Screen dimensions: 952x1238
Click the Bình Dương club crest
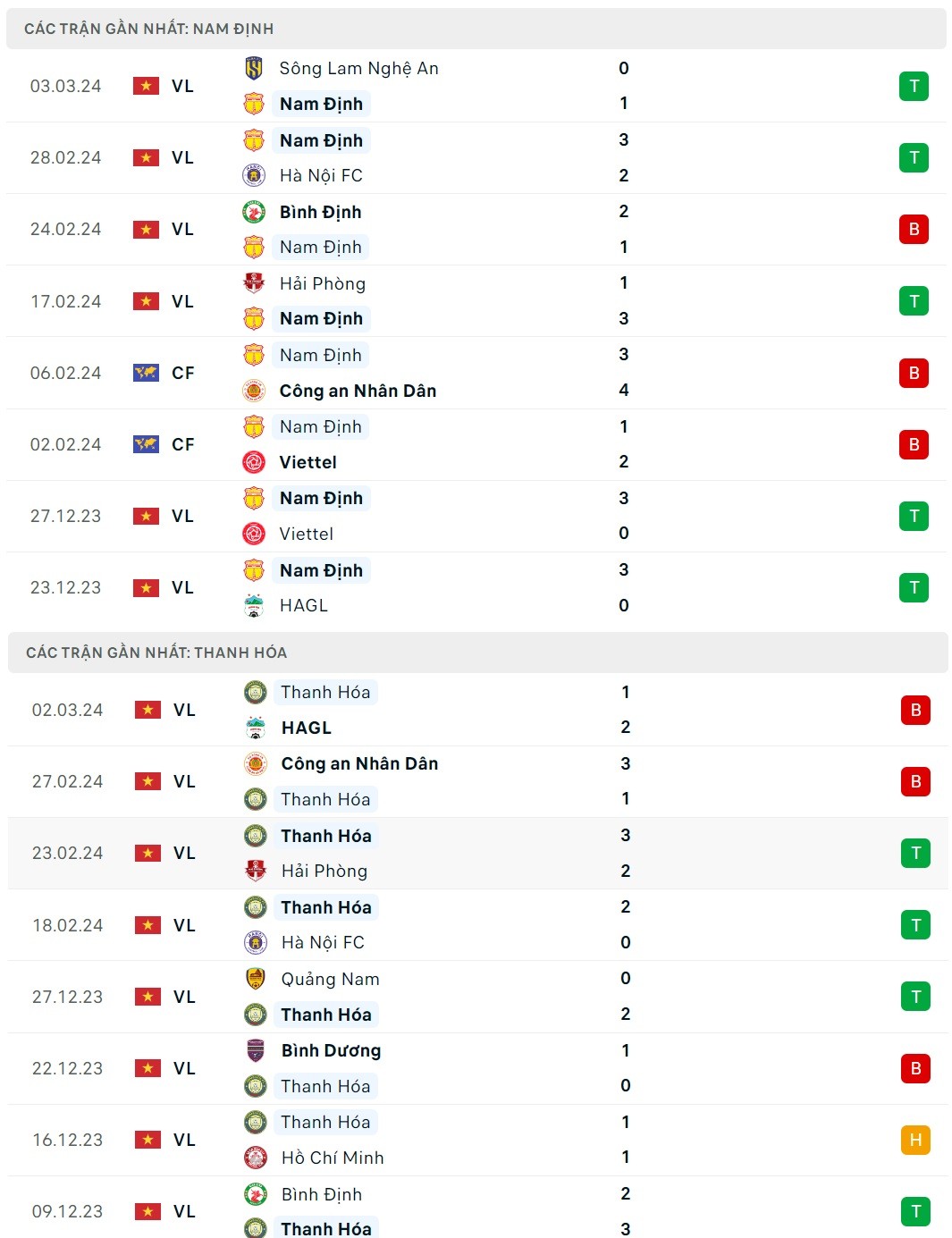point(256,1050)
